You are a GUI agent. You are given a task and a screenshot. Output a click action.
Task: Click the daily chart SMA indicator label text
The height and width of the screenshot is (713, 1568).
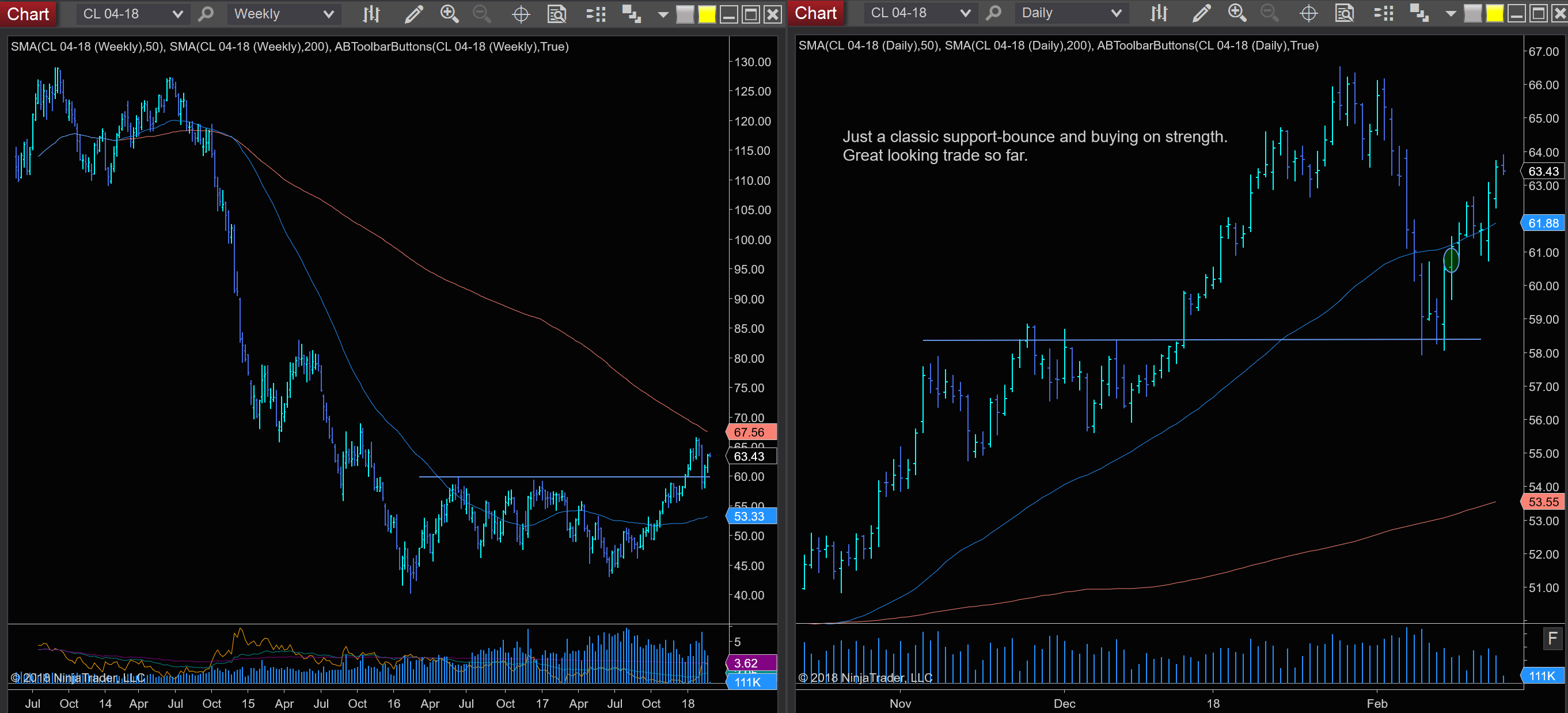coord(1058,45)
